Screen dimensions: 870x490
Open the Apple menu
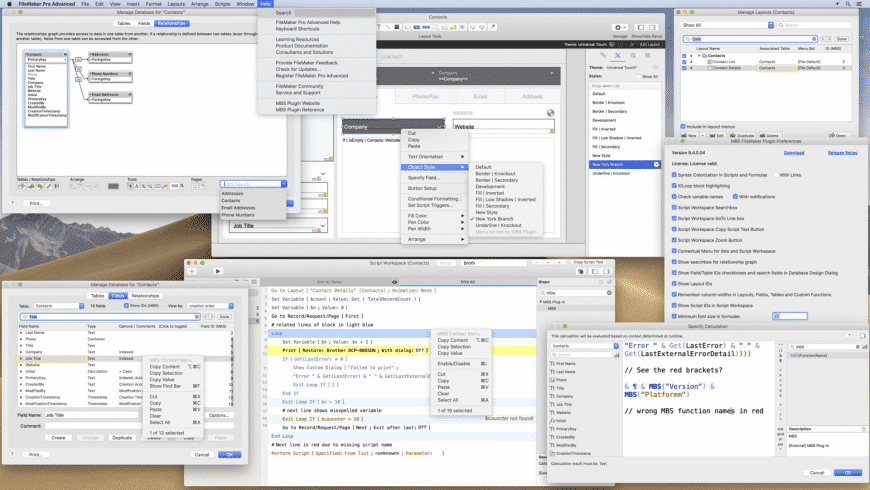pyautogui.click(x=9, y=4)
